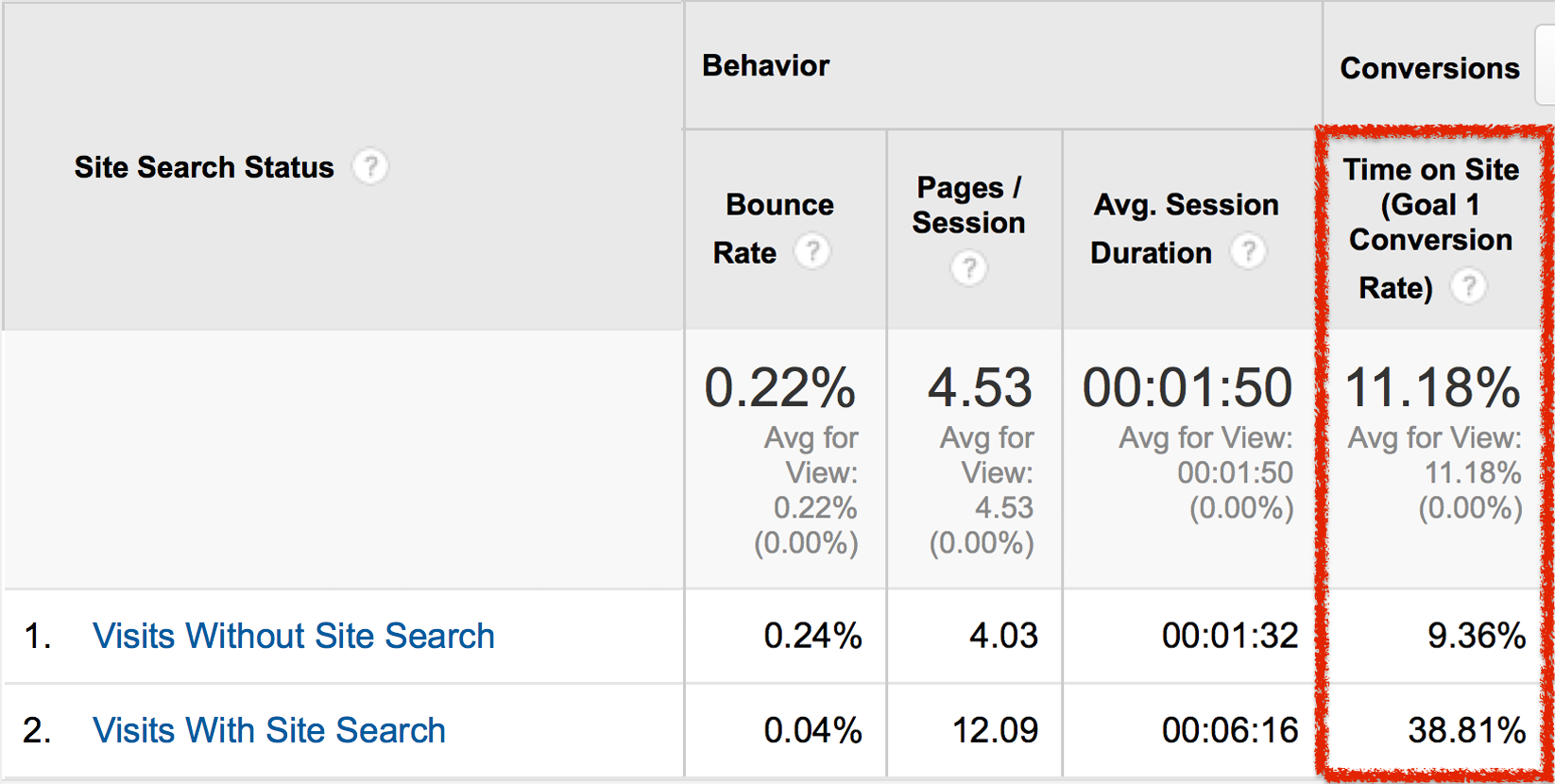Click the 38.81% conversion rate cell
1555x784 pixels.
pos(1466,730)
